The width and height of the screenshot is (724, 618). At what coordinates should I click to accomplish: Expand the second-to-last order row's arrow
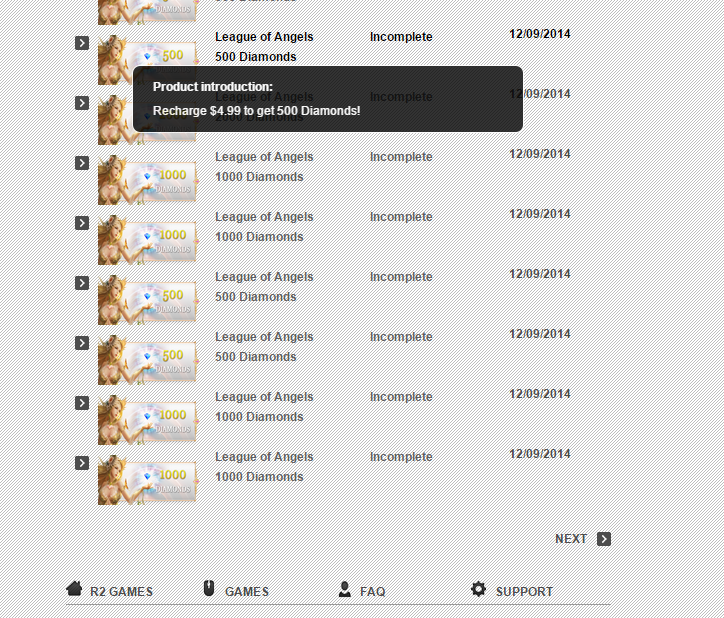coord(82,403)
